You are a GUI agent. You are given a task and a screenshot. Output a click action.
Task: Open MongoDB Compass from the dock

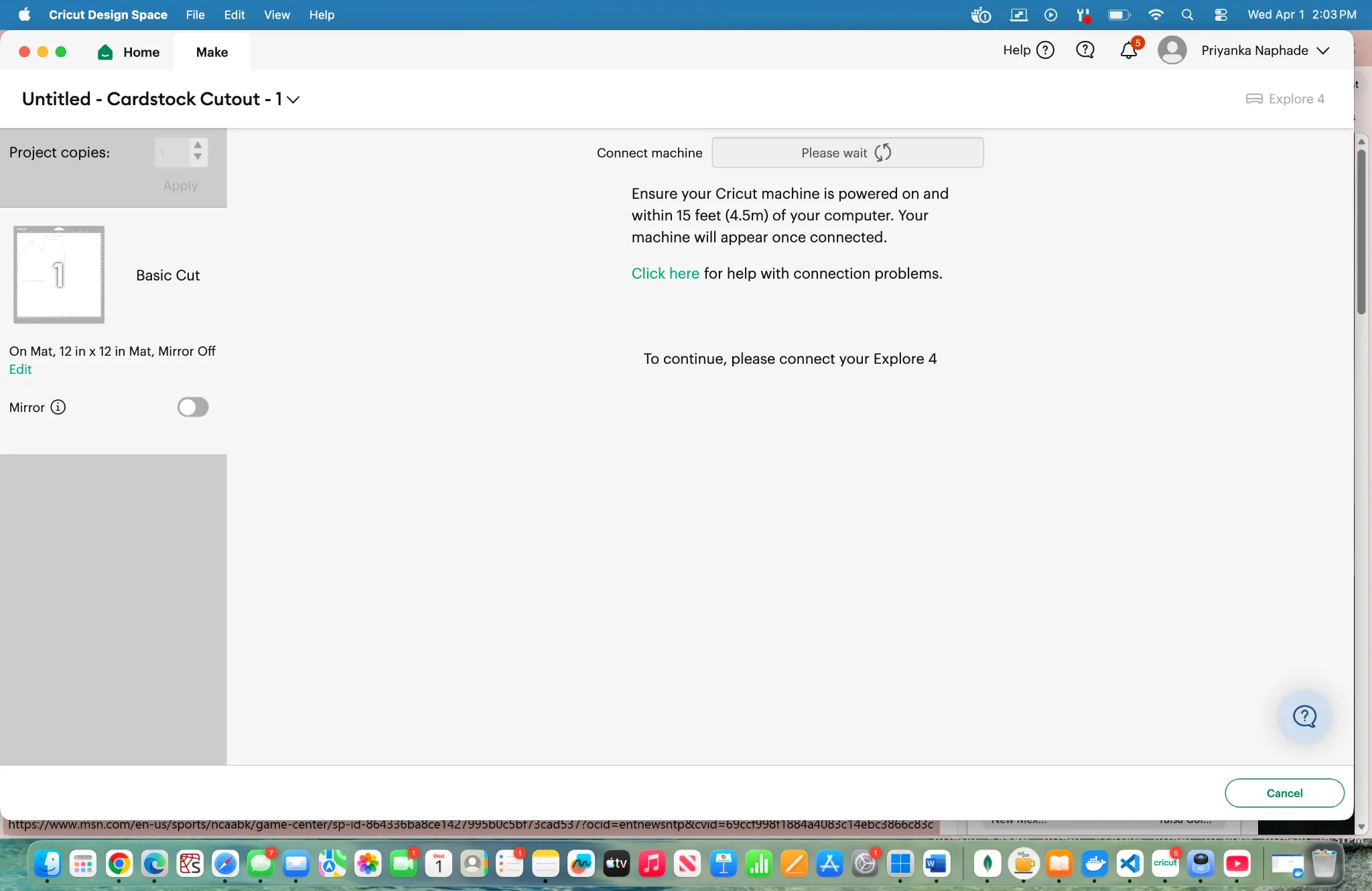(x=987, y=864)
